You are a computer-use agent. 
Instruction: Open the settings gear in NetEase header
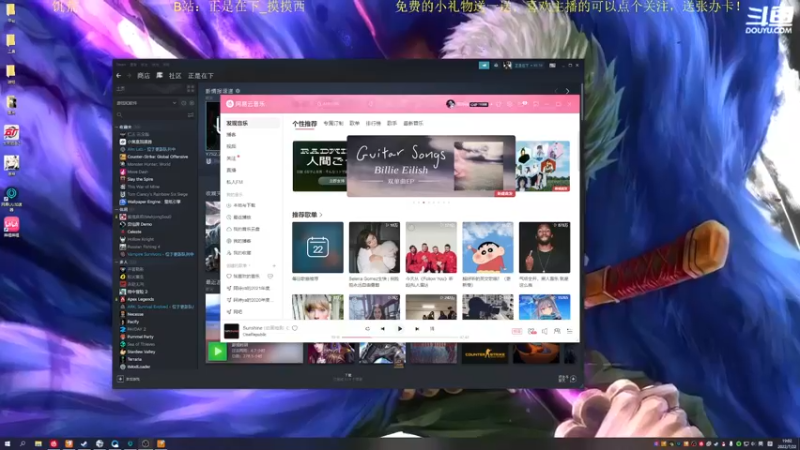pos(509,104)
